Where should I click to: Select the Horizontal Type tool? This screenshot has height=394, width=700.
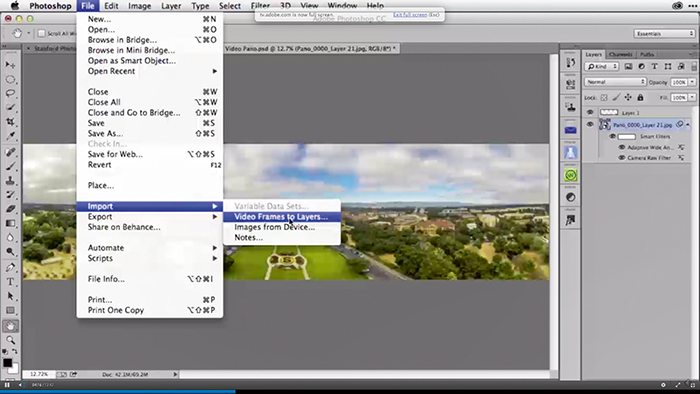click(x=10, y=282)
